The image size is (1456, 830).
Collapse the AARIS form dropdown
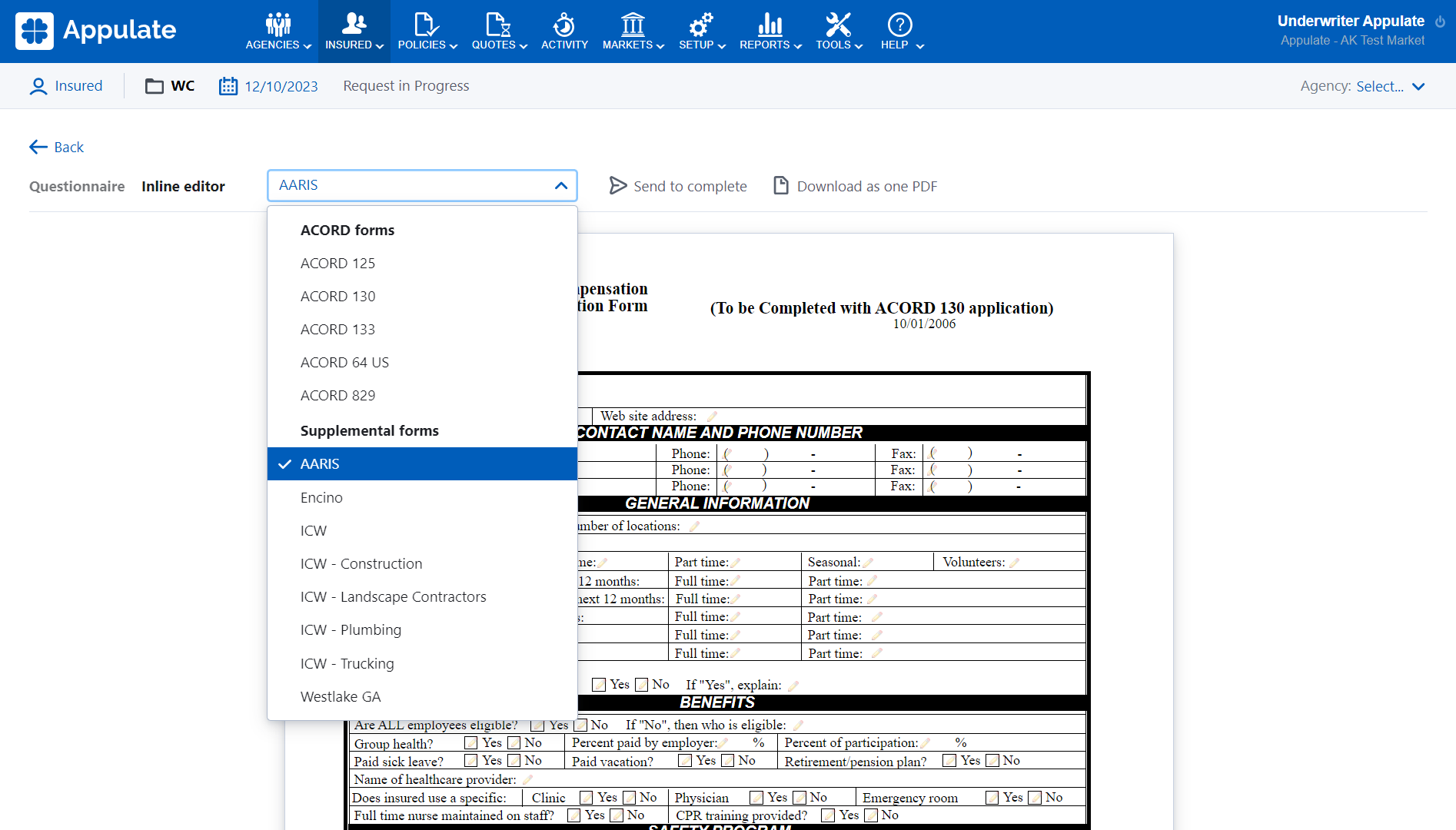560,186
